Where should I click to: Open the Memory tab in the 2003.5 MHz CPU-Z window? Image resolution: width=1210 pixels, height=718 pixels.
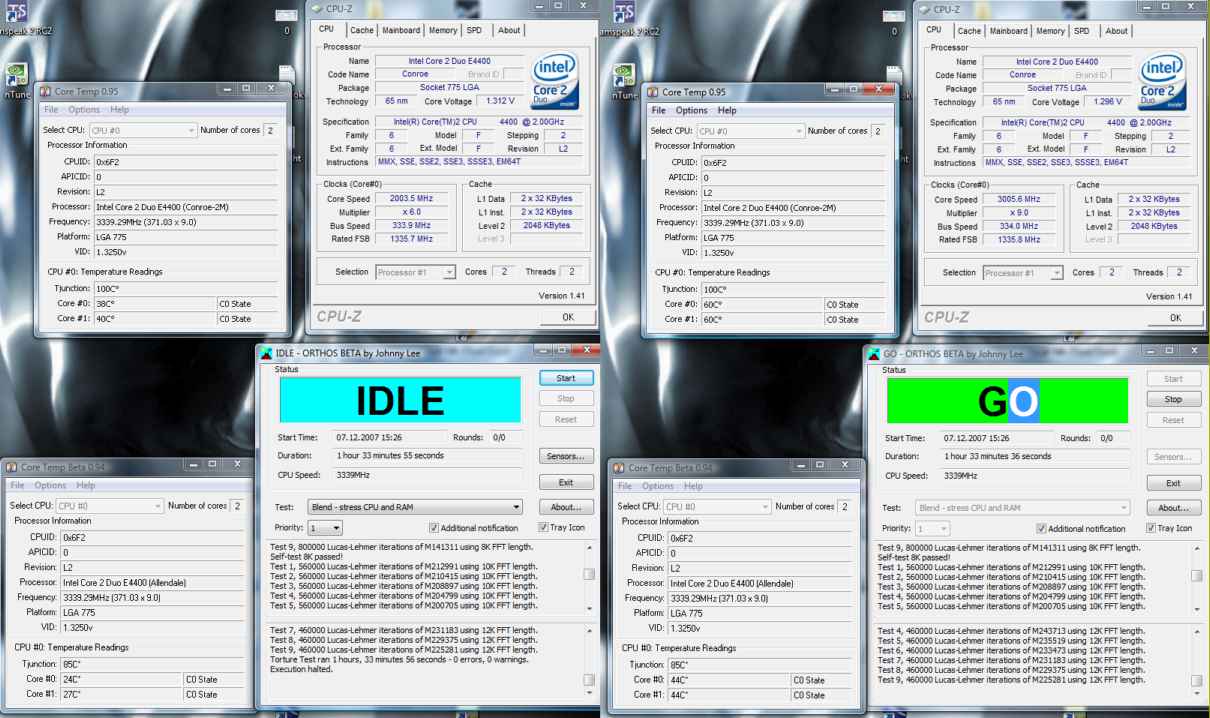(443, 30)
